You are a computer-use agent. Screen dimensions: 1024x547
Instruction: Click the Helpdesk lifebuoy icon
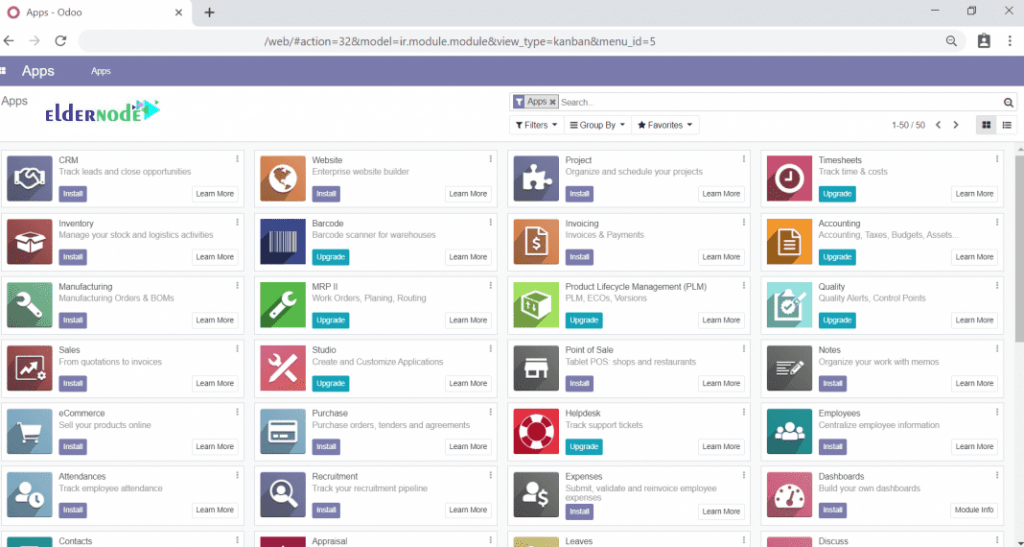click(536, 431)
